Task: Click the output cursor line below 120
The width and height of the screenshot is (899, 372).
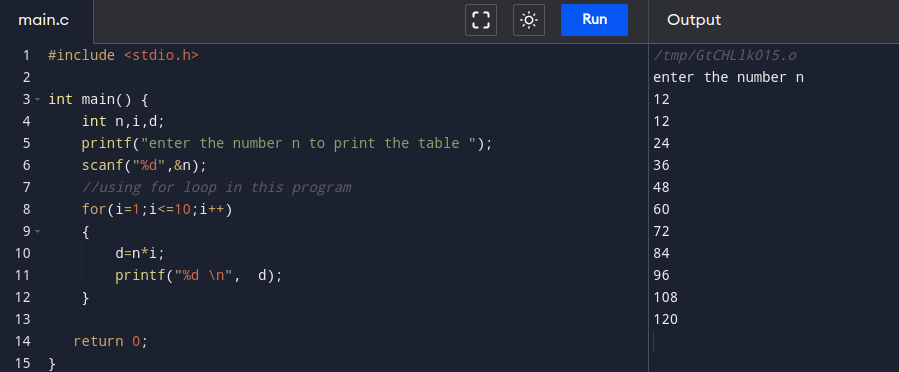Action: point(654,341)
